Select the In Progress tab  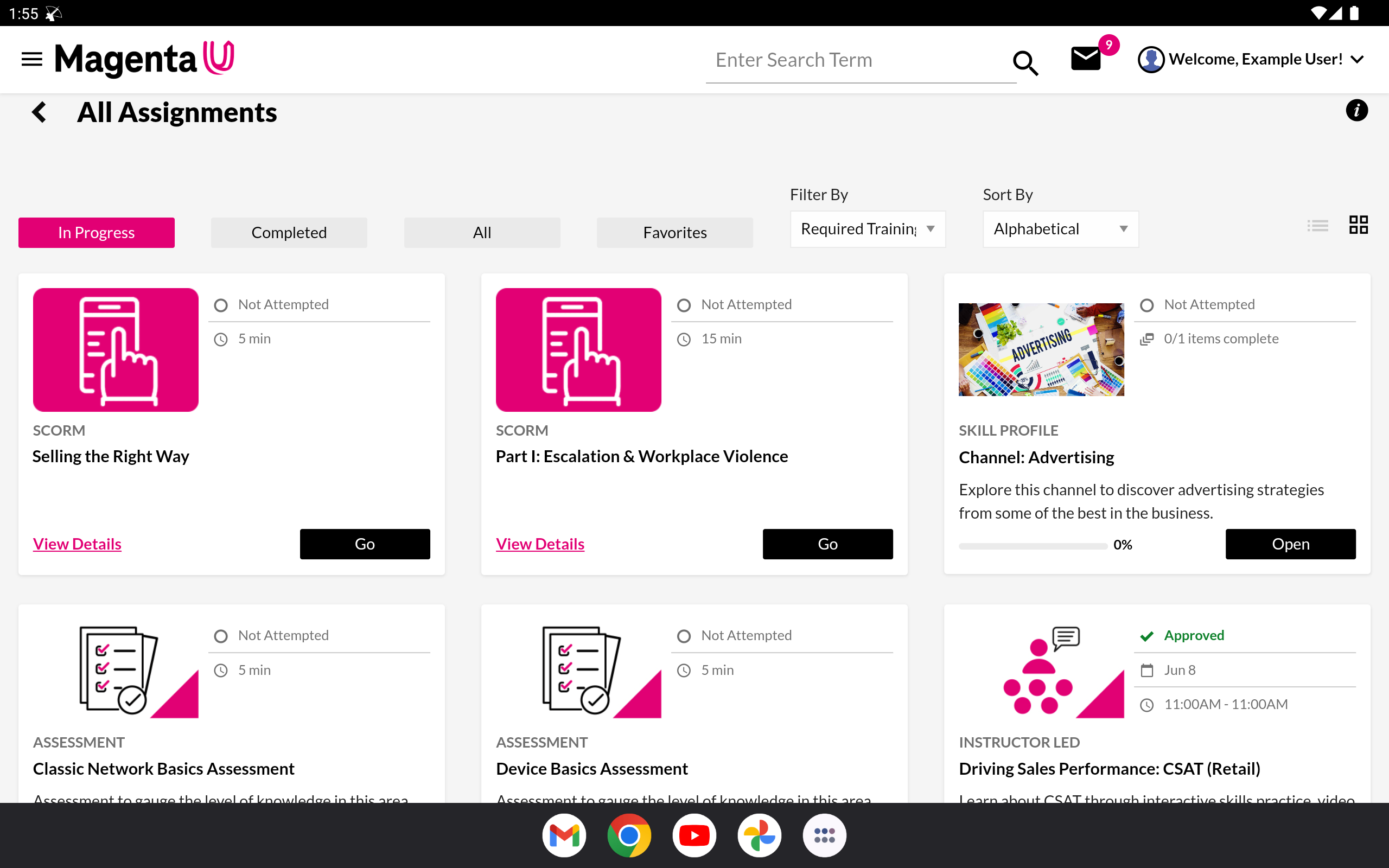point(97,233)
